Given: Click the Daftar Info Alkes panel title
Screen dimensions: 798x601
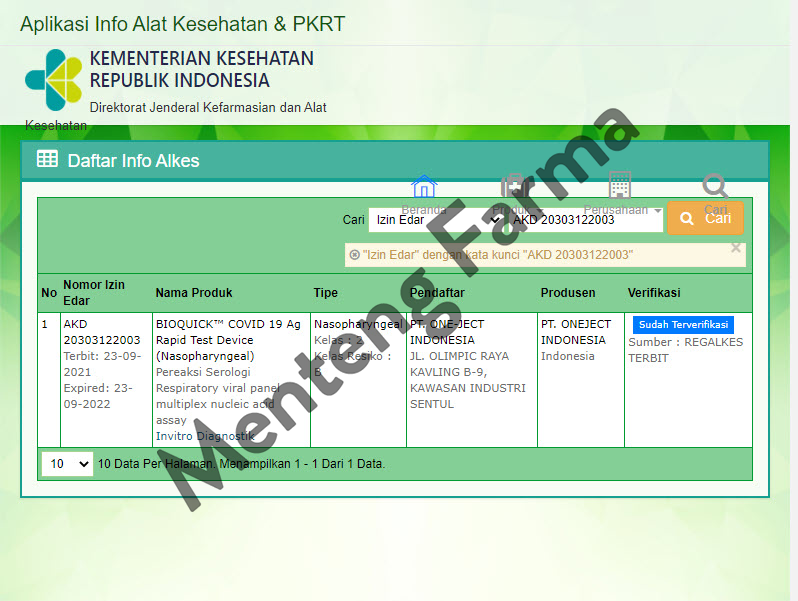Looking at the screenshot, I should click(133, 161).
